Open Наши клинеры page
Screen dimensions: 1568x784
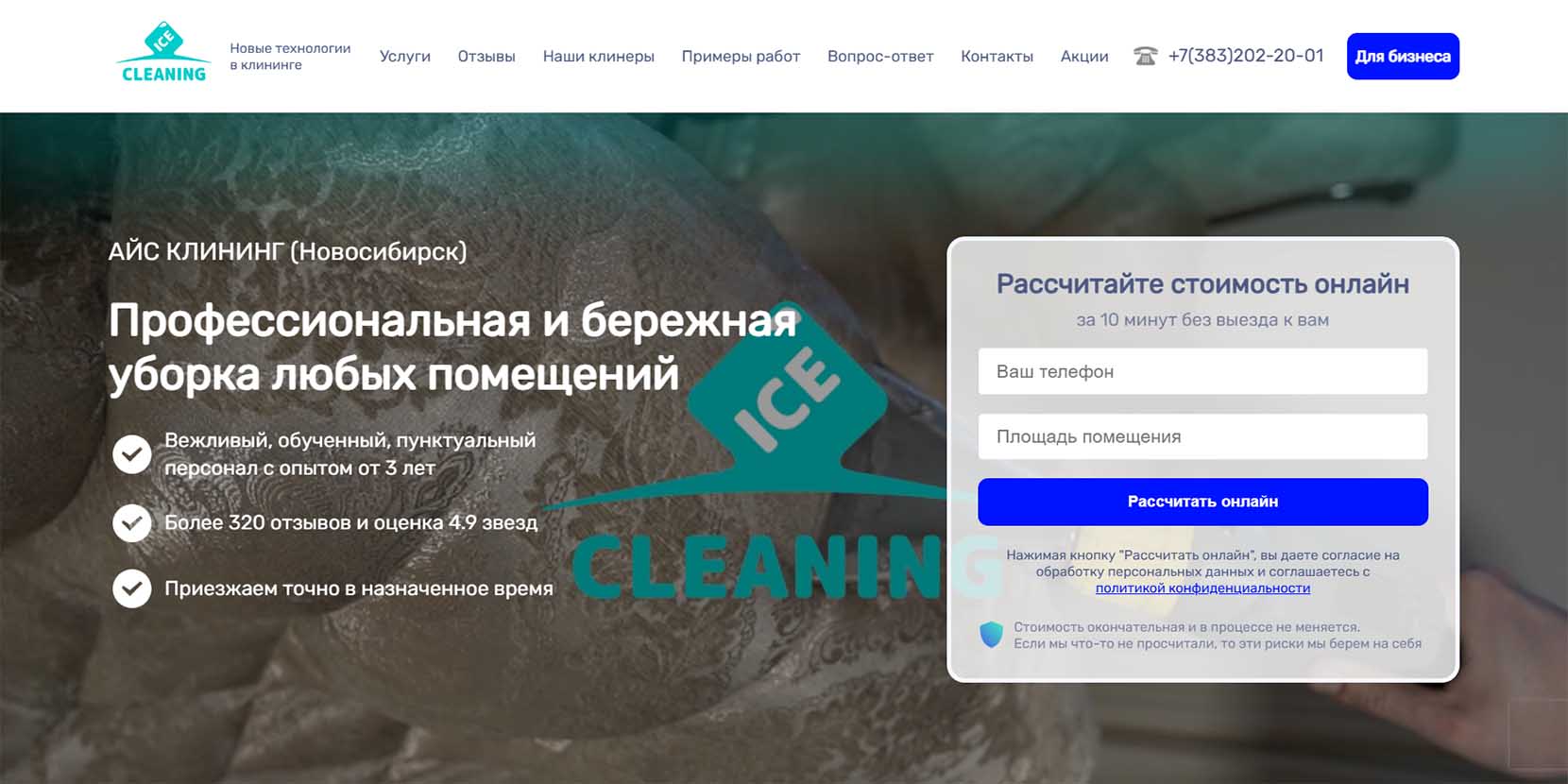click(x=599, y=57)
